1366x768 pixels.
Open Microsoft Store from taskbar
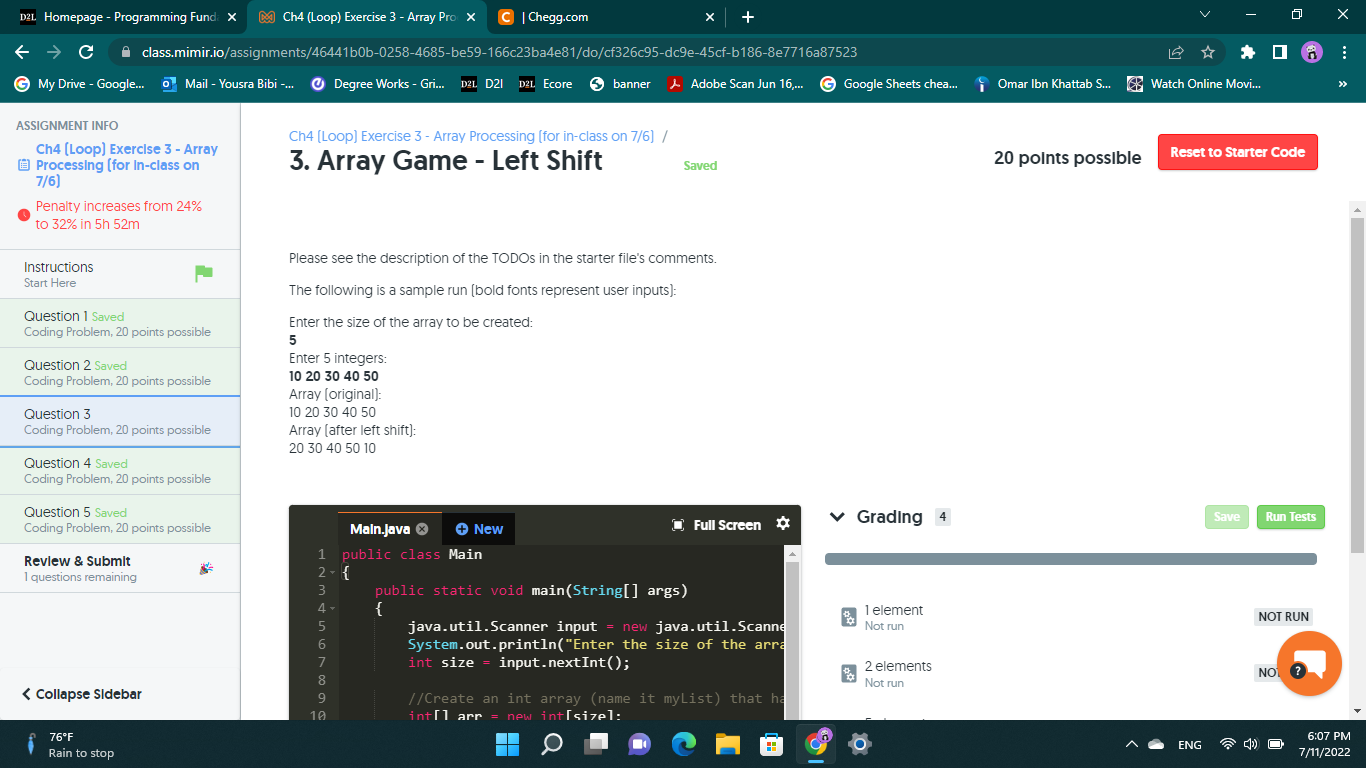(772, 744)
